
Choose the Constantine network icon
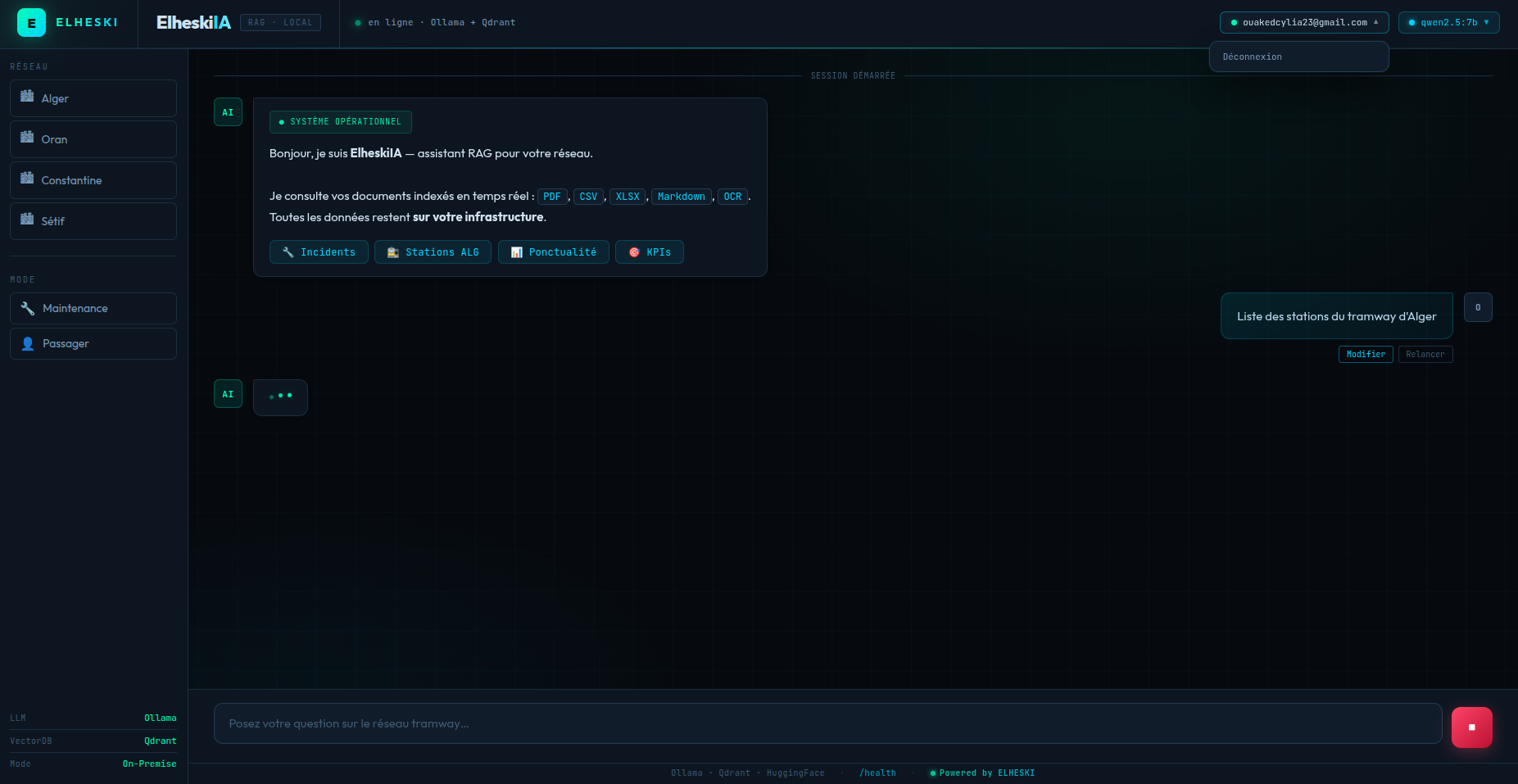click(27, 179)
